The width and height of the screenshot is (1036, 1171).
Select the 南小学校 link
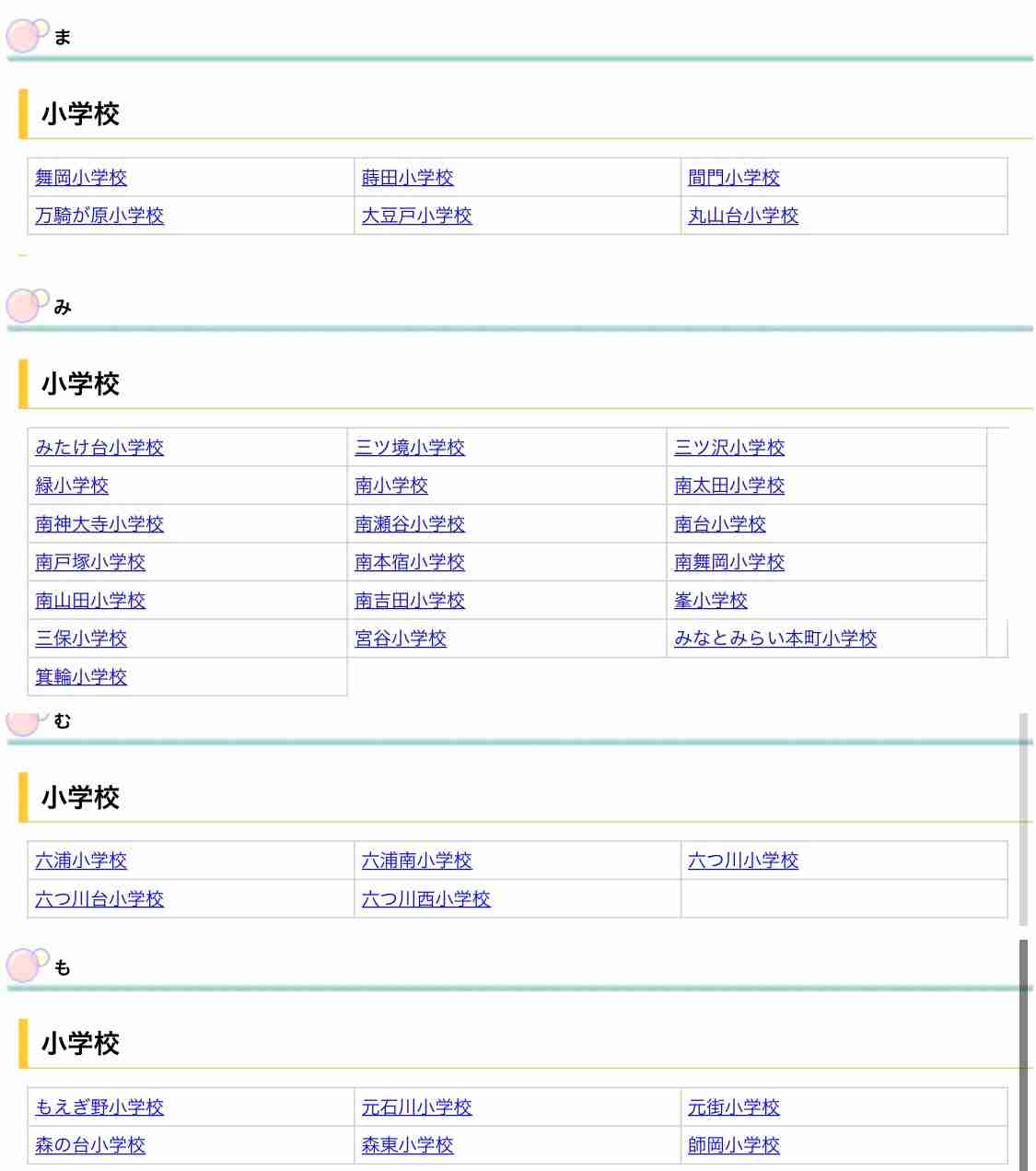[391, 486]
